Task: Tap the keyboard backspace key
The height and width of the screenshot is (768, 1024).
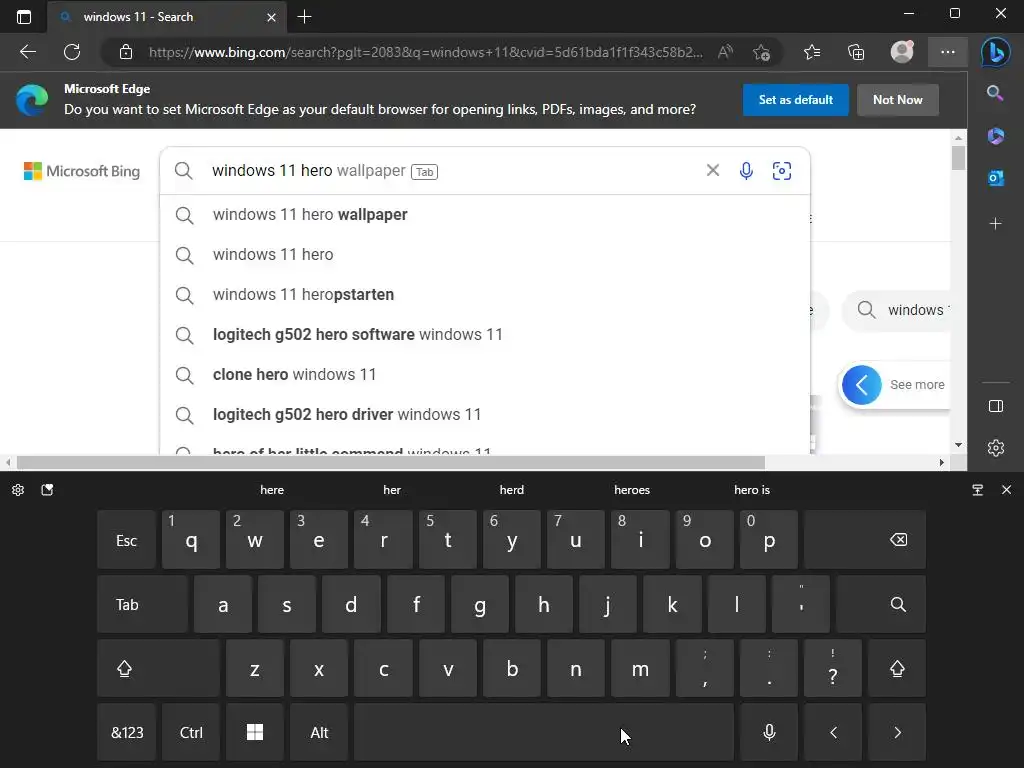Action: 865,539
